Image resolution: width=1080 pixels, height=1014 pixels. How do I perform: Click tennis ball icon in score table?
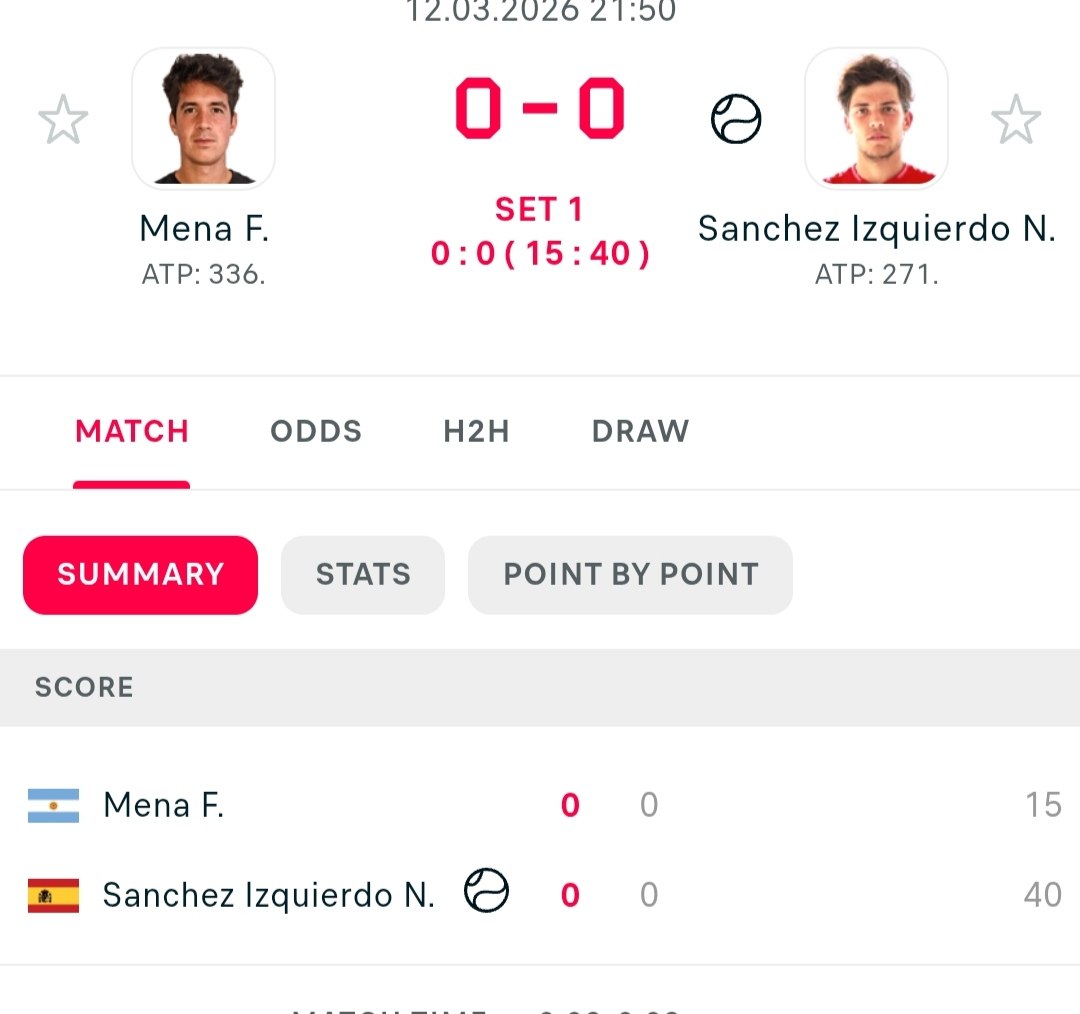click(x=487, y=890)
